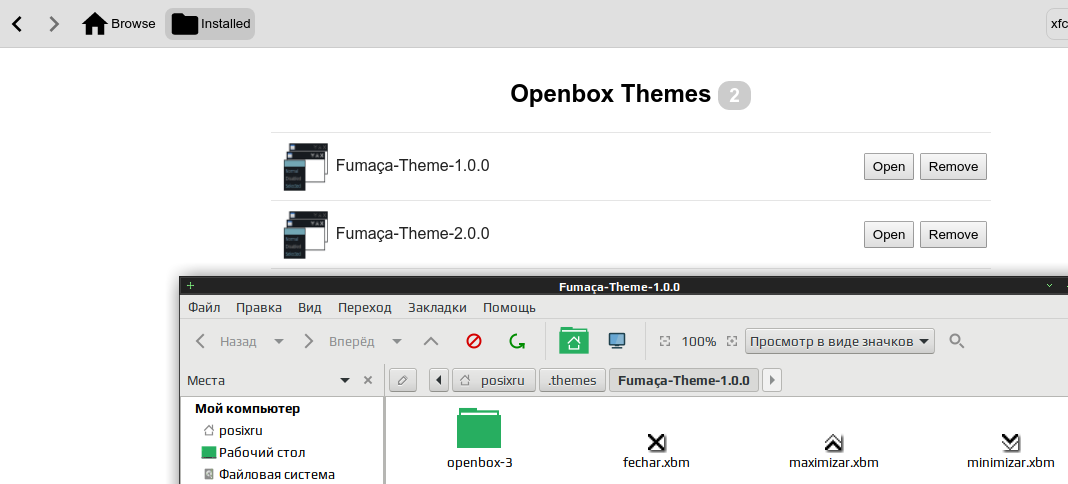Click Fumaça-Theme-2.0.0 preview thumbnail
1068x484 pixels.
(305, 234)
